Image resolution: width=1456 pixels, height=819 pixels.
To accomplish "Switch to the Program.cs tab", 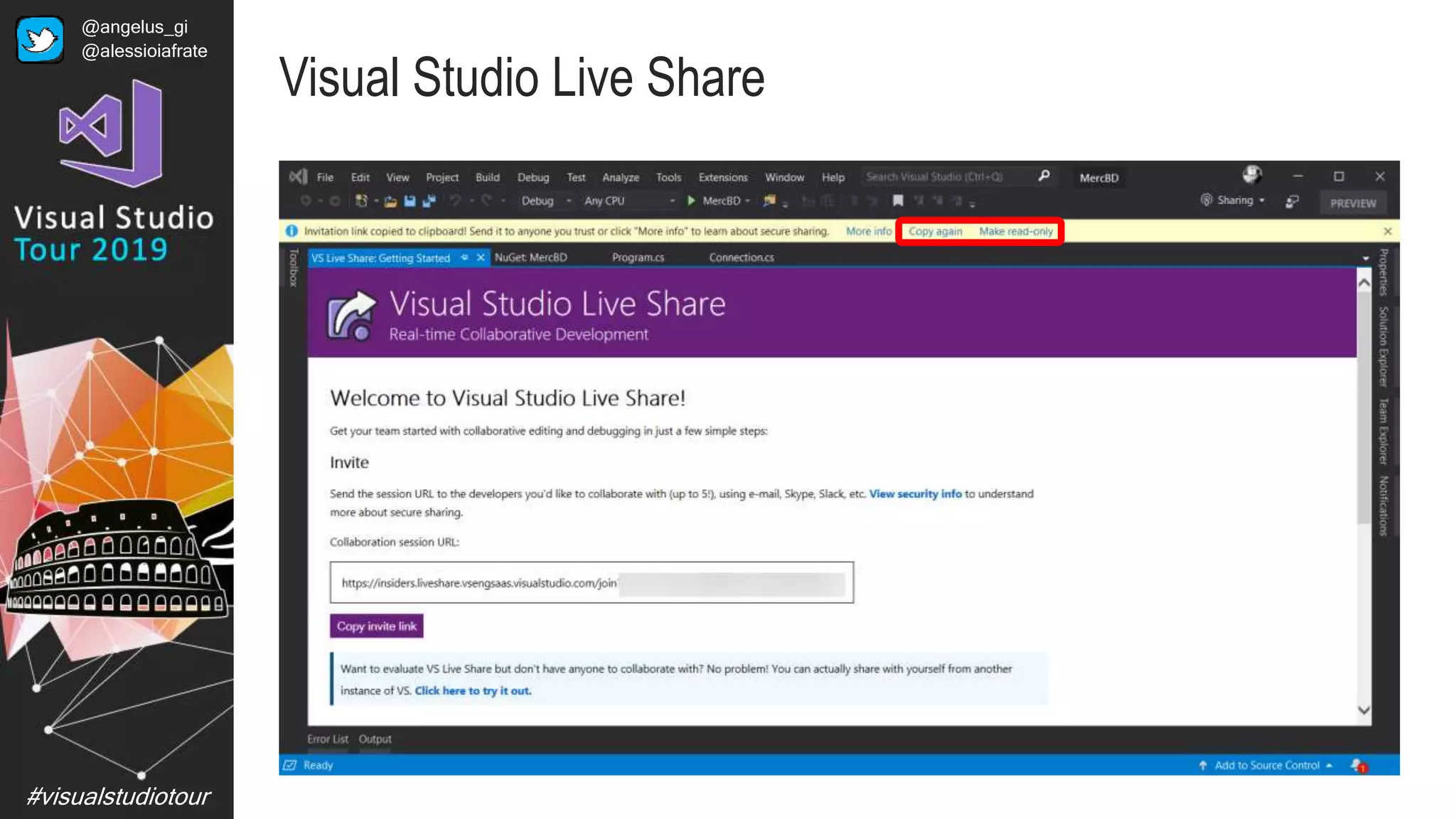I will [x=638, y=257].
